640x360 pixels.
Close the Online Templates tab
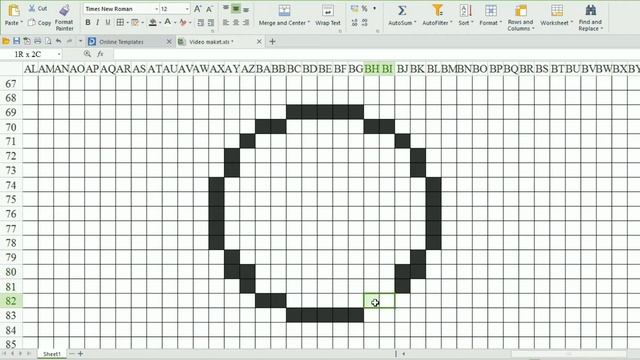[169, 42]
